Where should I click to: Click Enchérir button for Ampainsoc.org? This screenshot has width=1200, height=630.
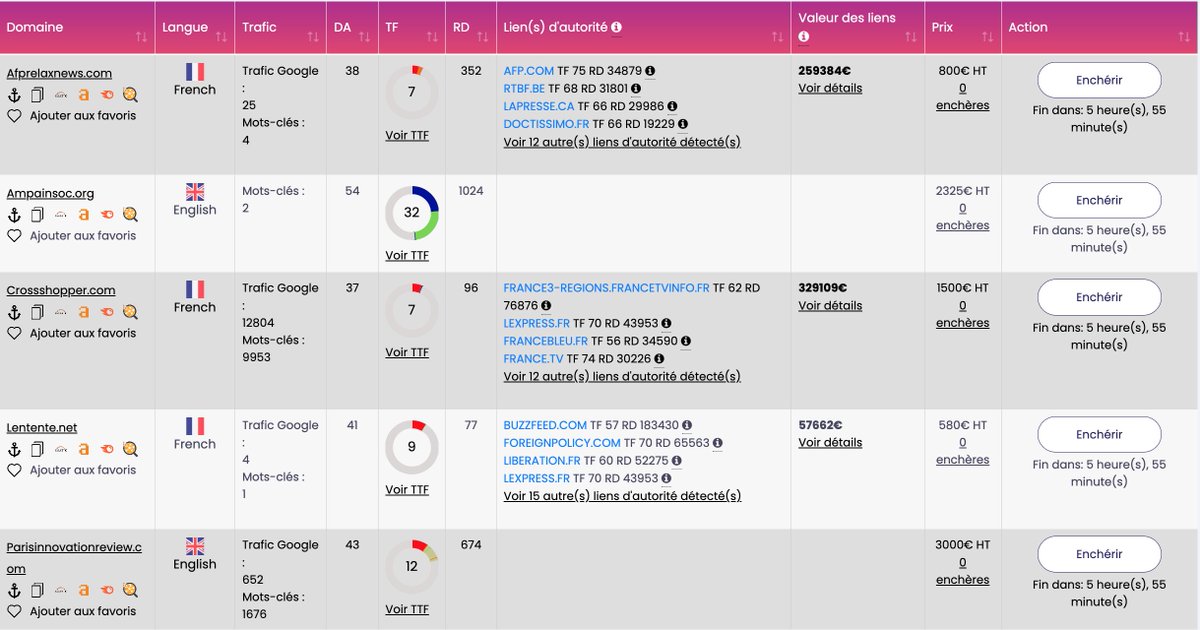point(1099,200)
